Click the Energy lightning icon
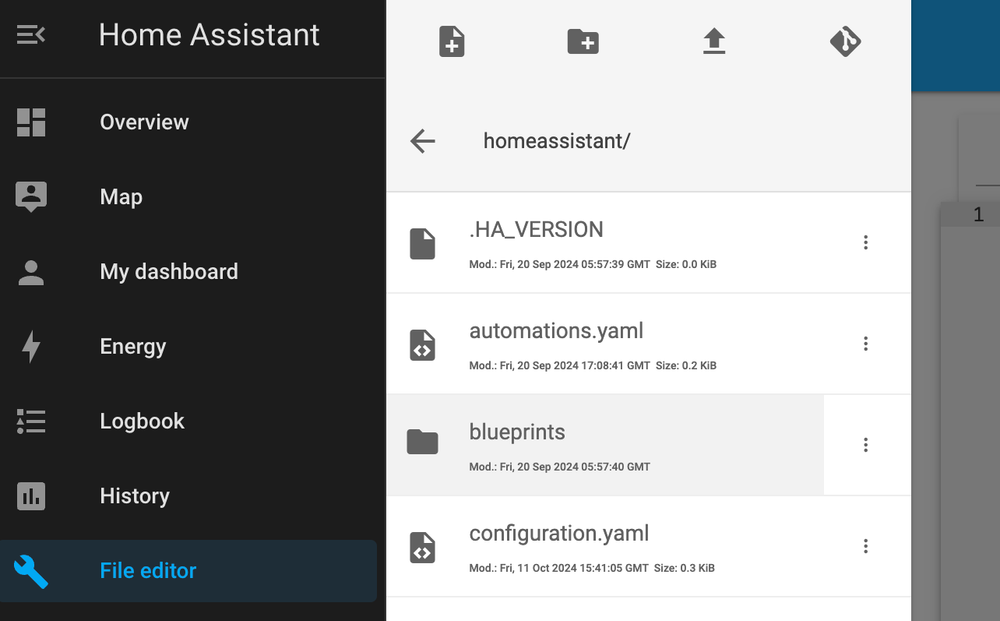Screen dimensions: 1000x621 tap(31, 346)
